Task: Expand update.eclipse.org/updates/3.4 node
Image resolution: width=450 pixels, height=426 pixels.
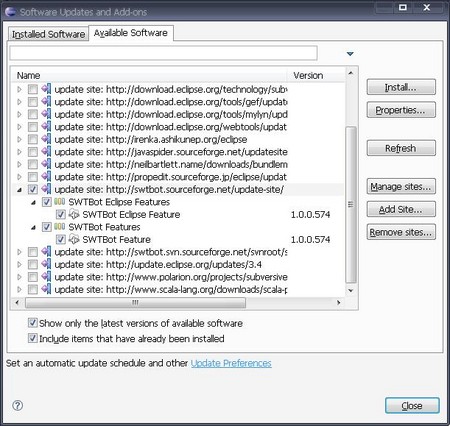Action: 19,264
